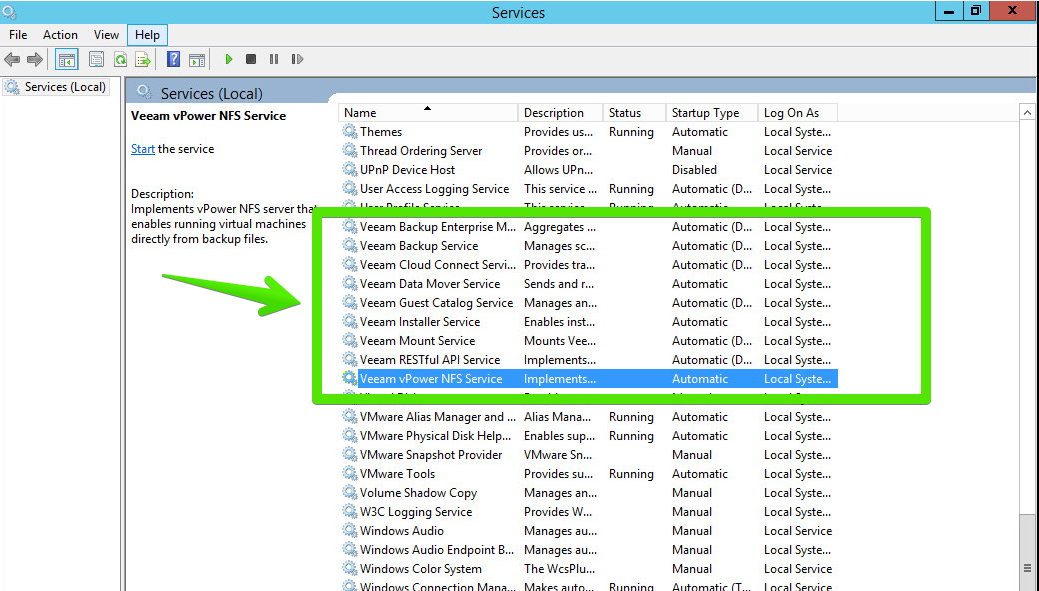The height and width of the screenshot is (591, 1039).
Task: Select the Windows Audio service
Action: click(x=588, y=531)
